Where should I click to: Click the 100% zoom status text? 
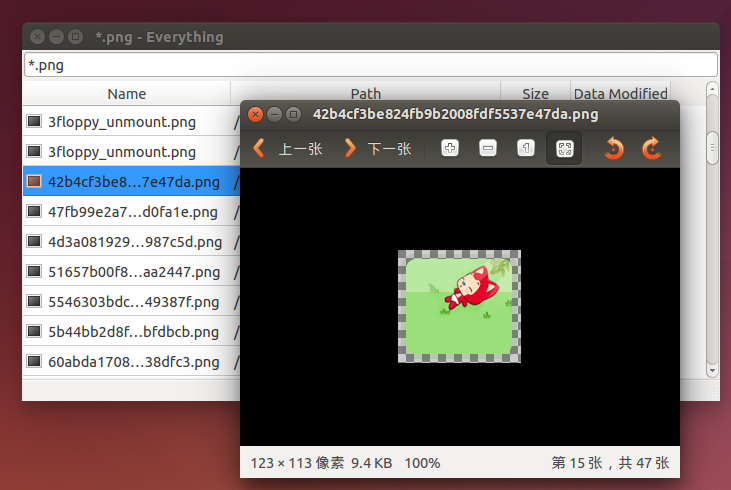pyautogui.click(x=422, y=463)
